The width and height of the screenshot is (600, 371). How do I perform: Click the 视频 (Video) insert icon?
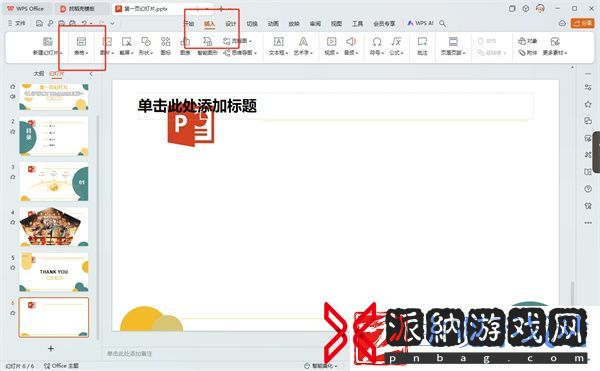331,41
